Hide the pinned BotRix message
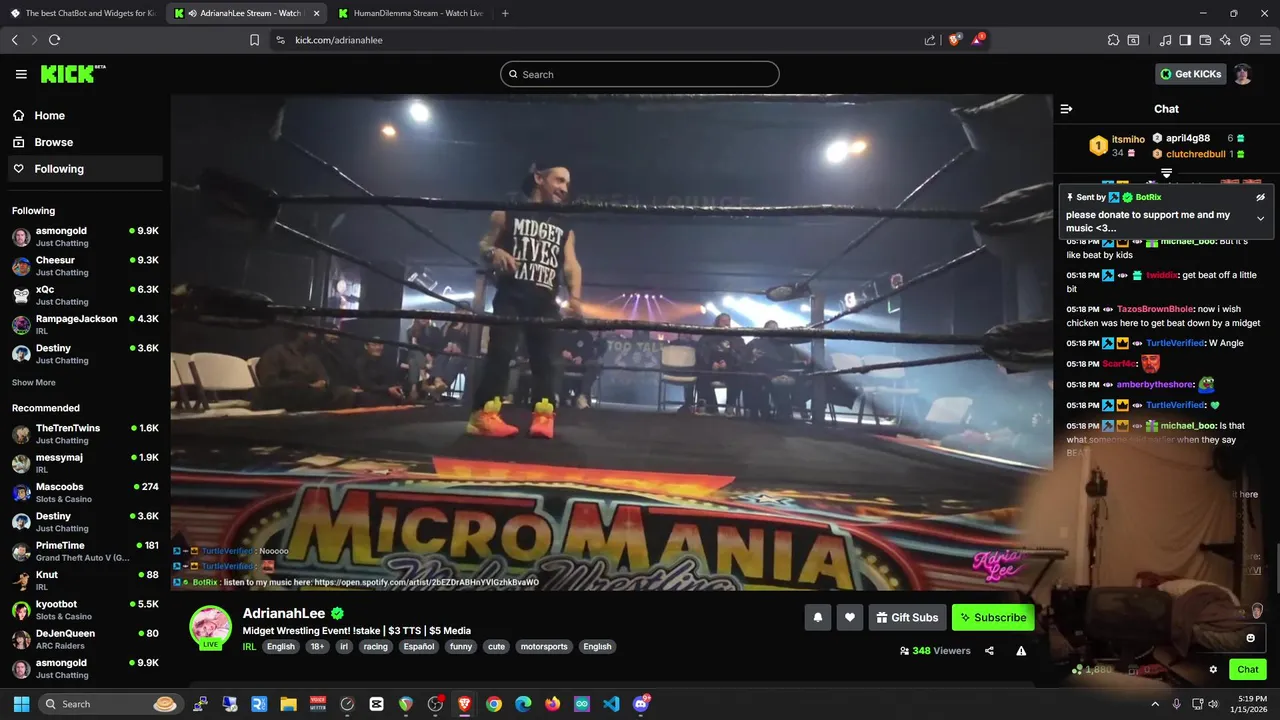 pyautogui.click(x=1260, y=197)
